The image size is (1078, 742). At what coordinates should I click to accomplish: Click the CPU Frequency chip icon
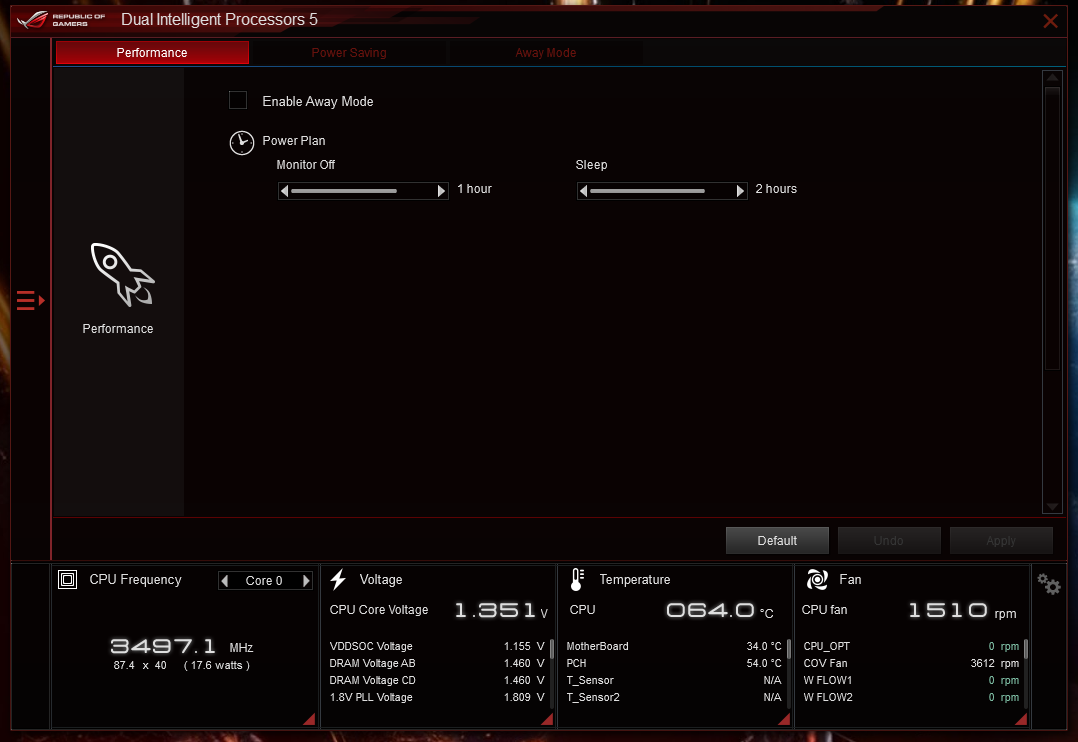click(x=67, y=580)
